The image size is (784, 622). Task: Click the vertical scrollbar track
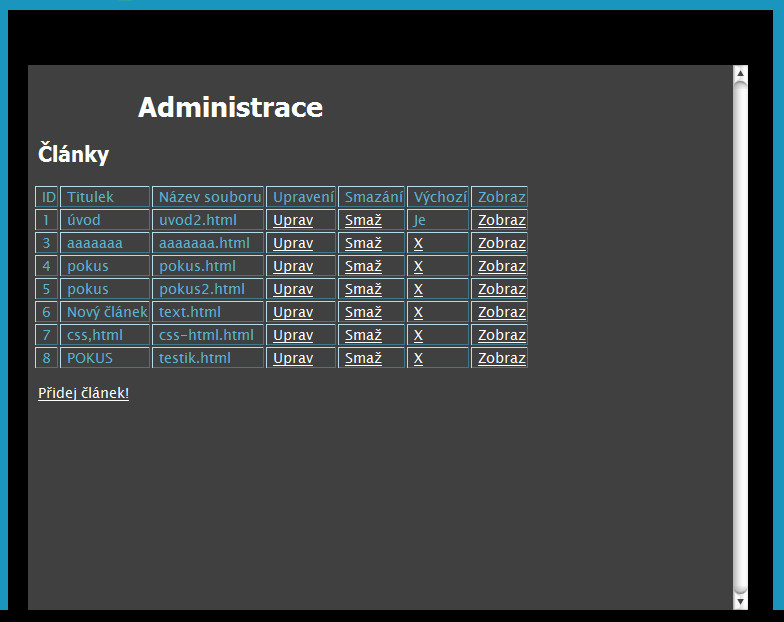pyautogui.click(x=740, y=338)
